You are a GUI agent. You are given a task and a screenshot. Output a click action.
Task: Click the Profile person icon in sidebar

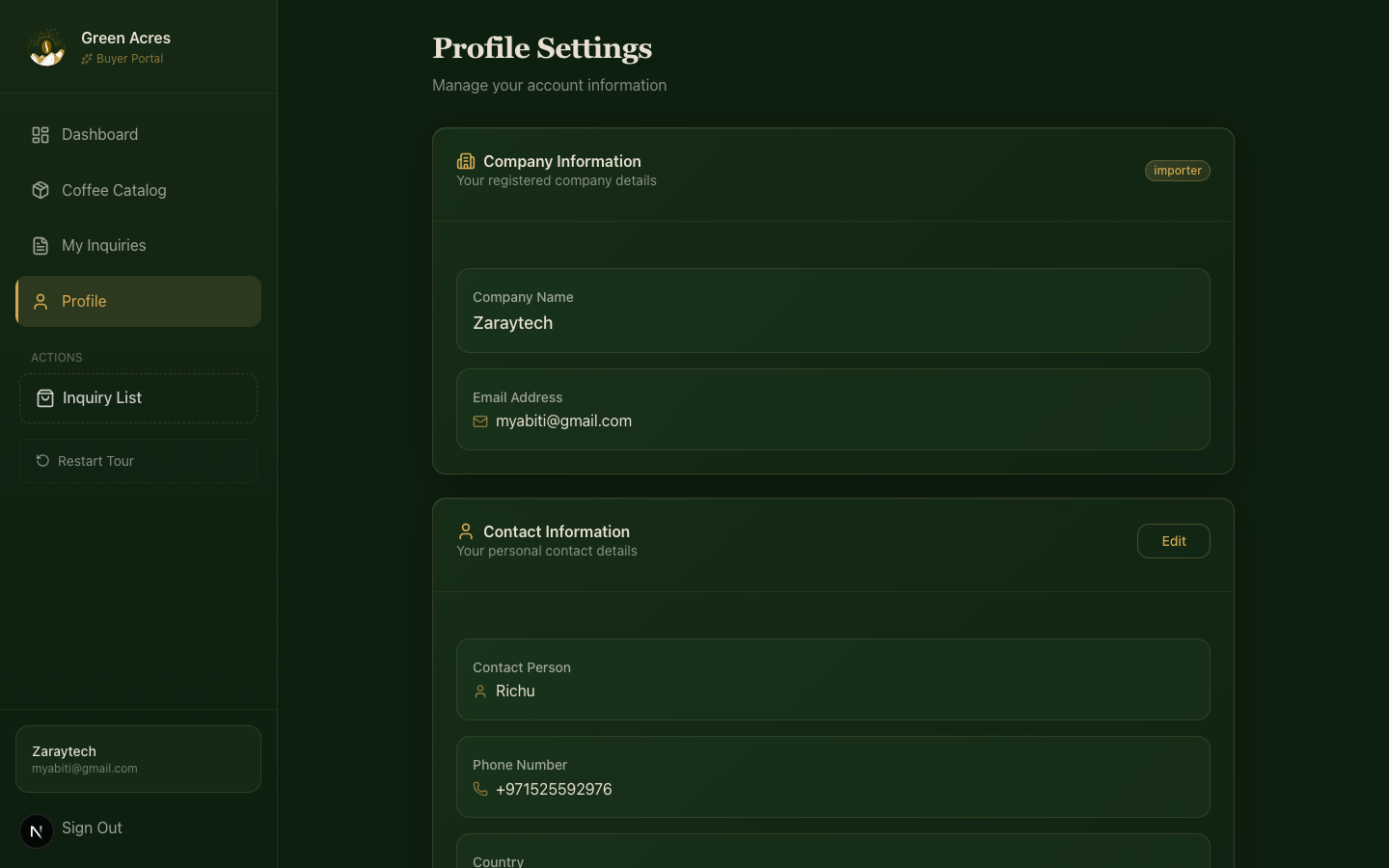click(41, 302)
